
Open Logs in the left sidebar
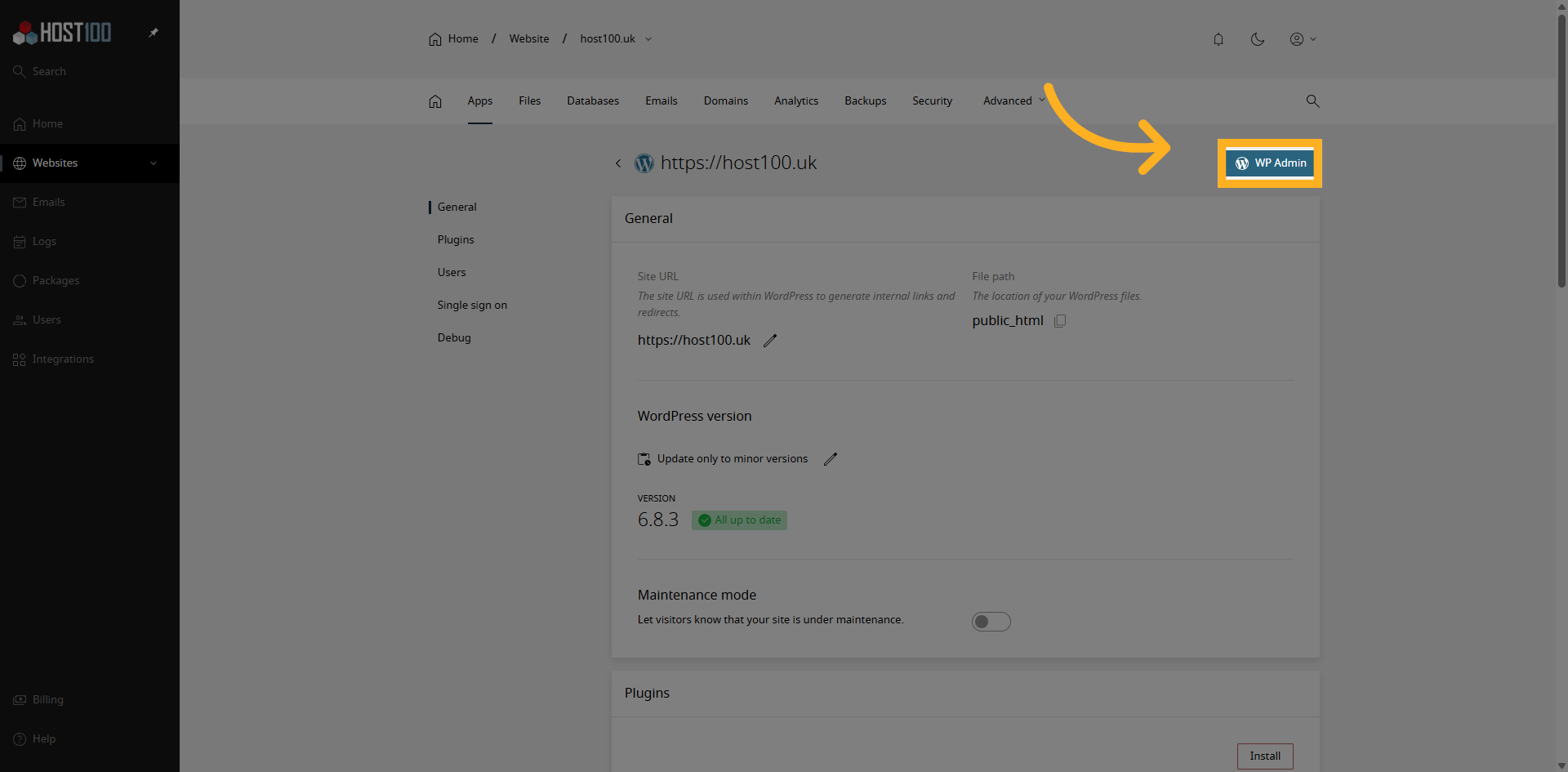click(90, 241)
